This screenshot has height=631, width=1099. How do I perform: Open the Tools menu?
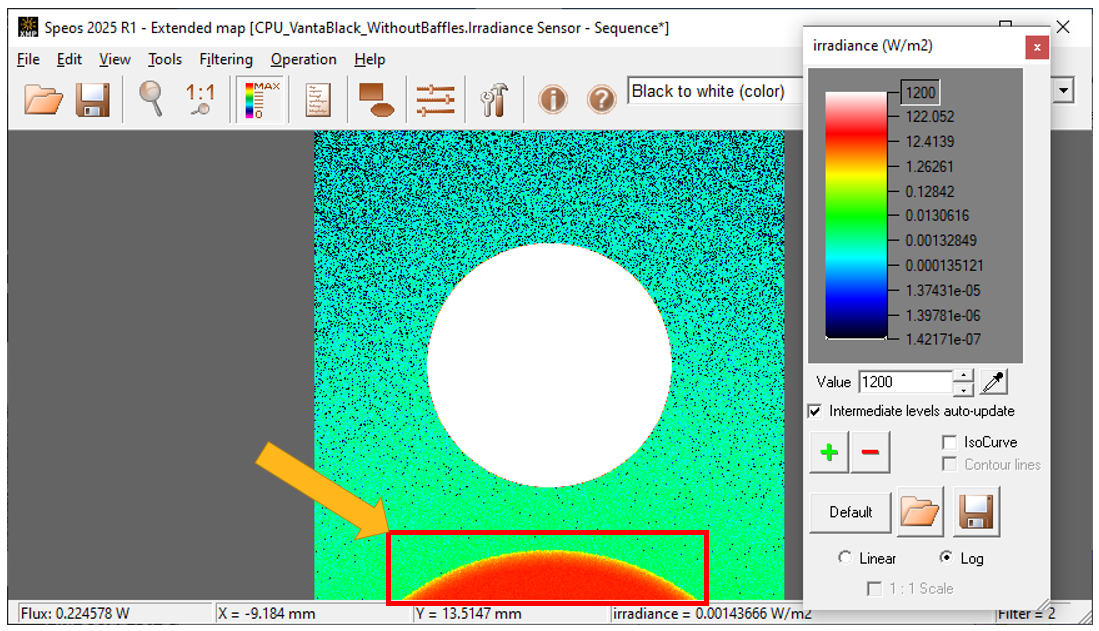165,60
